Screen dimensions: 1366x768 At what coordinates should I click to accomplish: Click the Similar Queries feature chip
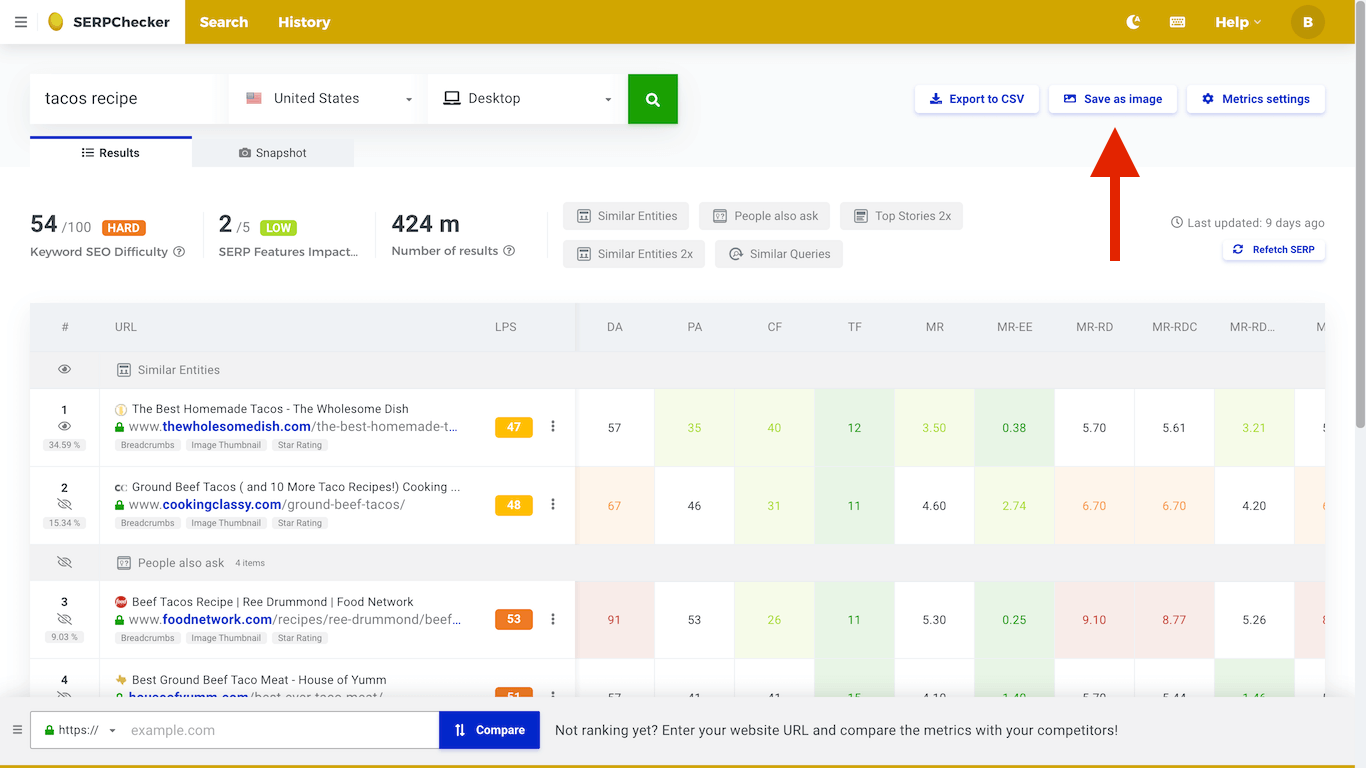[779, 254]
